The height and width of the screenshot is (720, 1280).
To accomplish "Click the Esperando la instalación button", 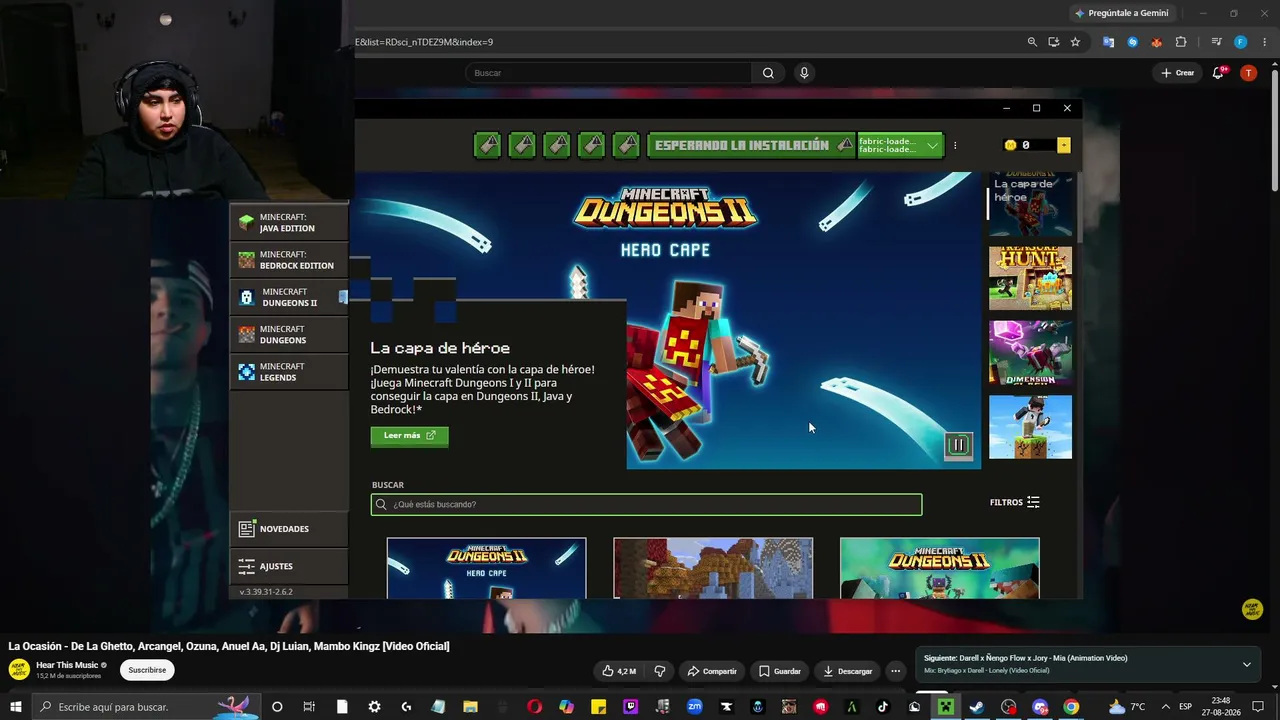I will click(751, 145).
